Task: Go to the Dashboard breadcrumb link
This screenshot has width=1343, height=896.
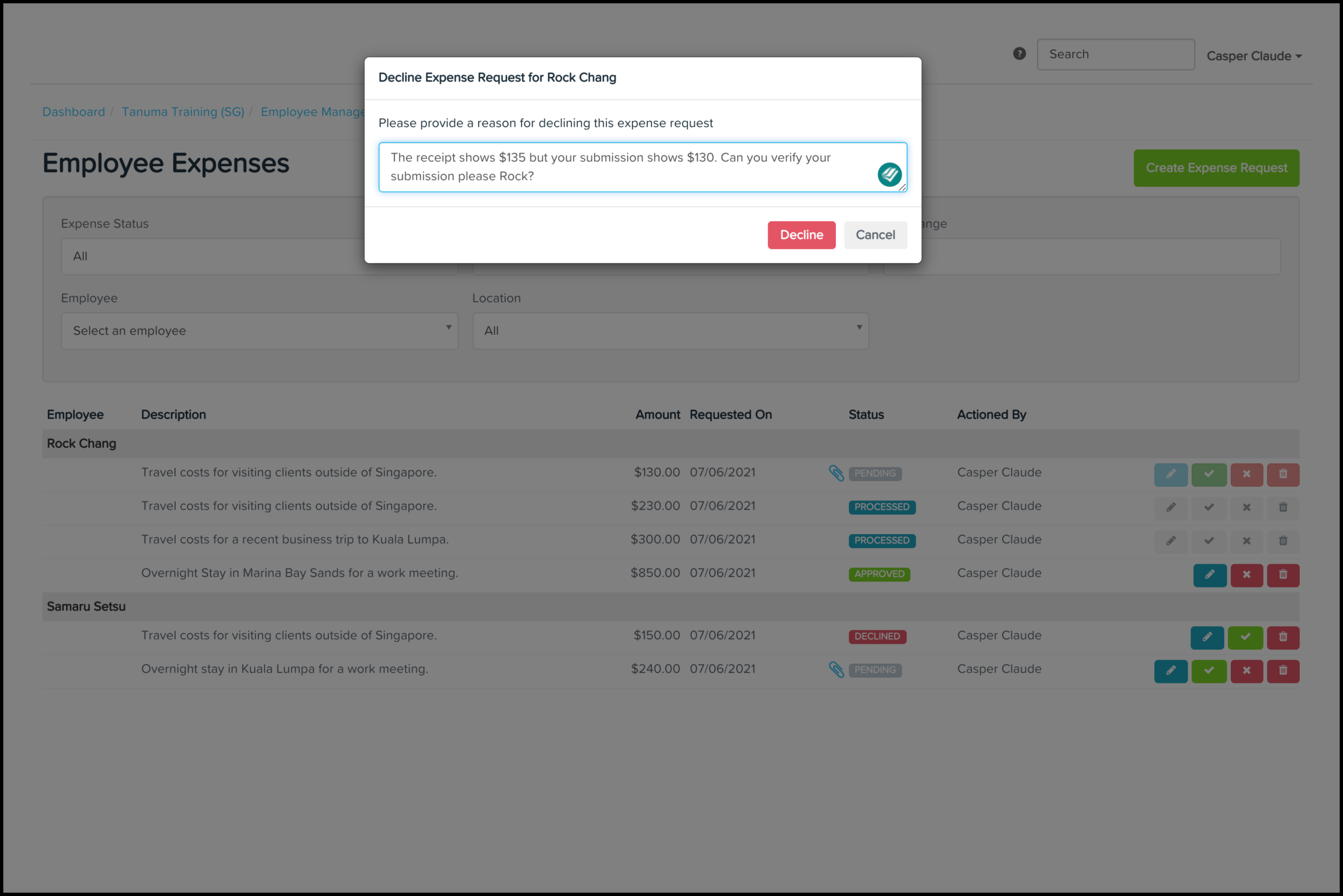Action: click(x=74, y=112)
